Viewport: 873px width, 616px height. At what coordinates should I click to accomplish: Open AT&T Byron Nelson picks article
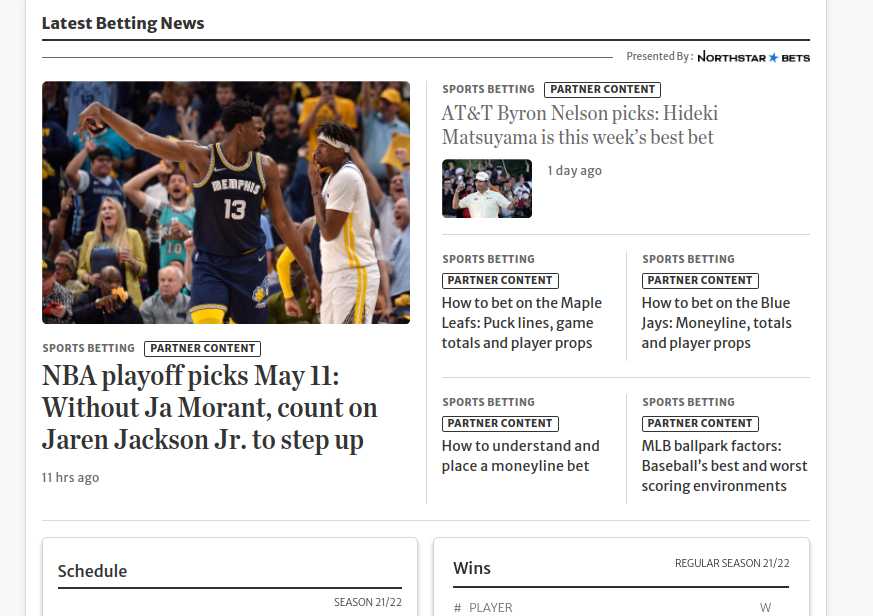point(580,125)
